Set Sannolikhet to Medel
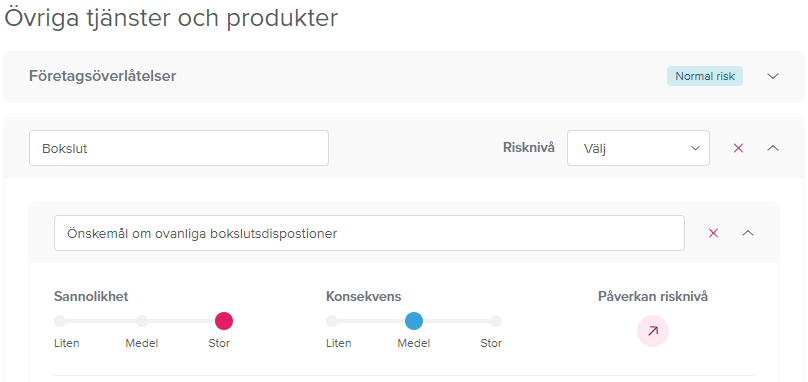Screen dimensions: 808x382 [142, 321]
